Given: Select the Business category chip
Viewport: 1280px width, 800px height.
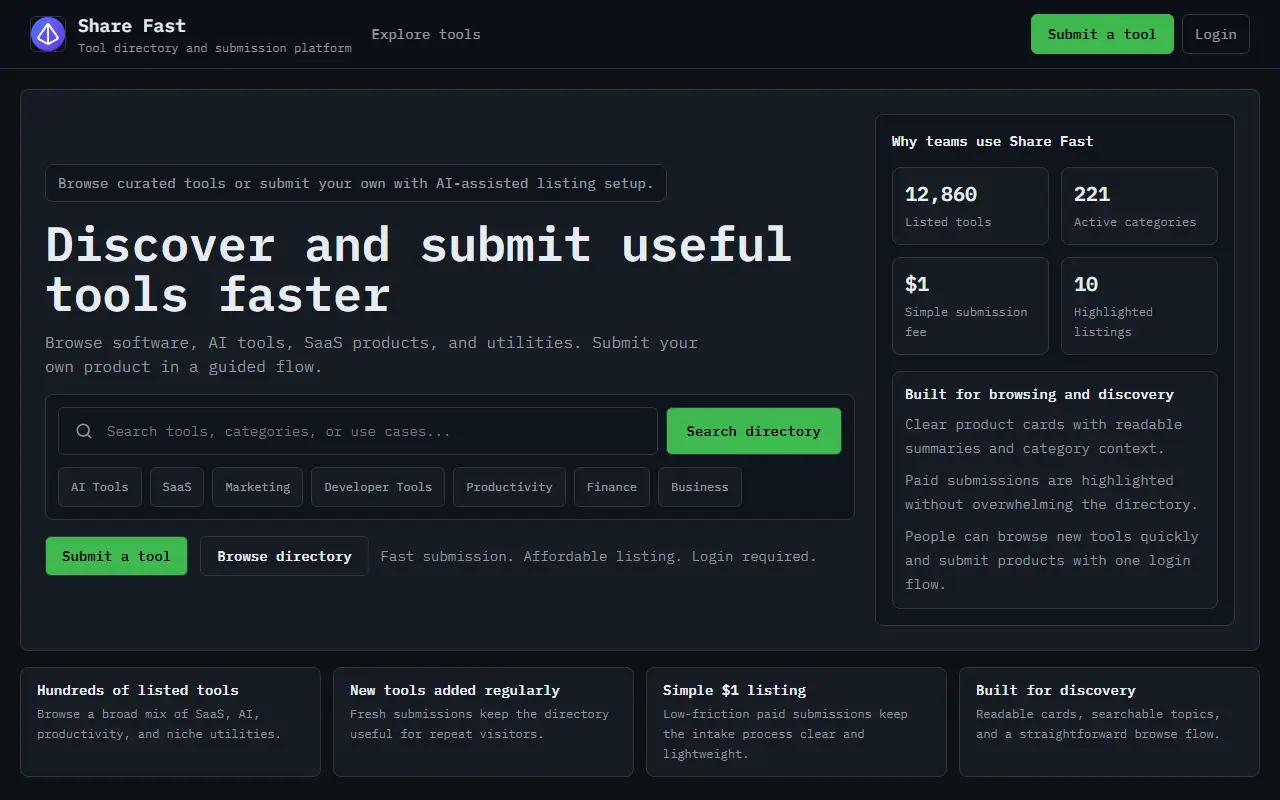Looking at the screenshot, I should 700,487.
